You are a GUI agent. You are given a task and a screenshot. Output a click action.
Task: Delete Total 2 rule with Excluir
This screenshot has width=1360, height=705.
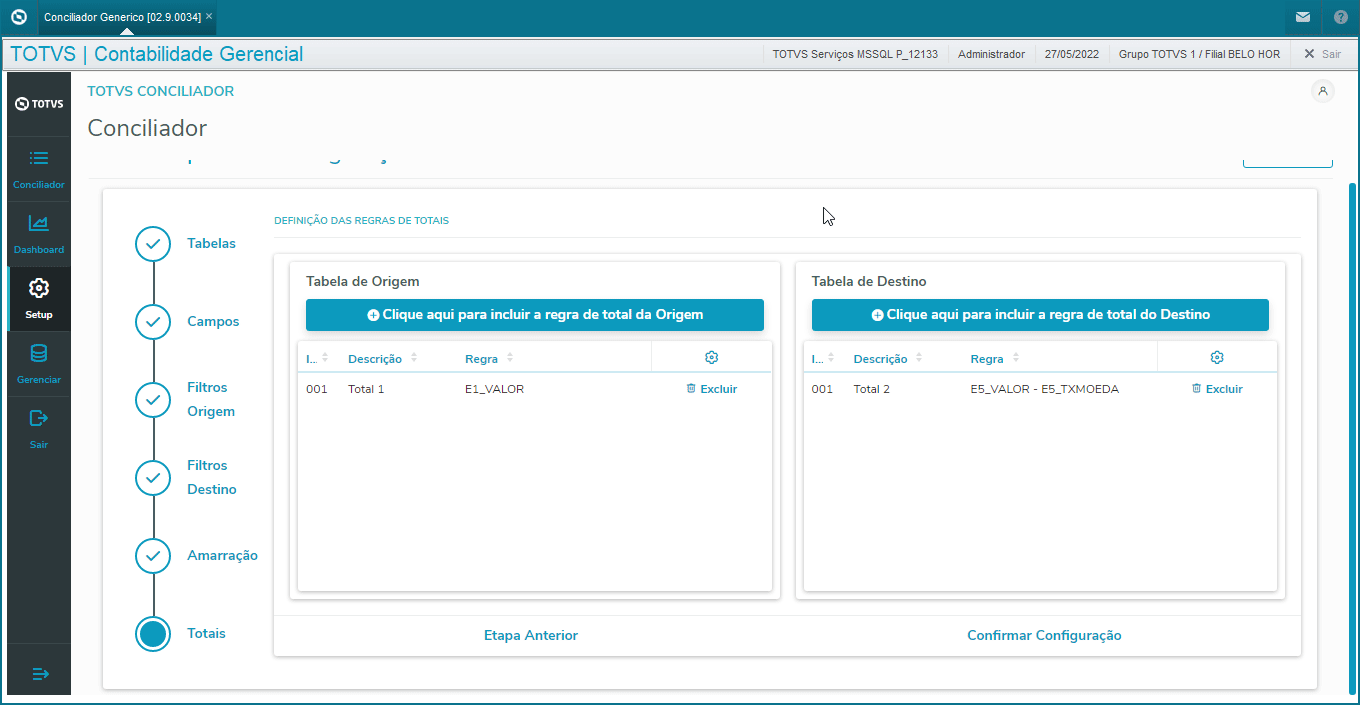[x=1217, y=389]
